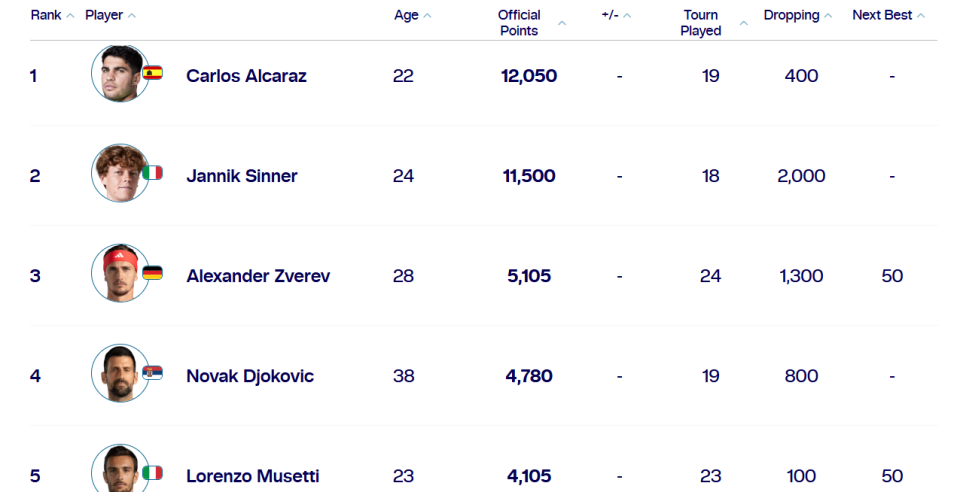Open Carlos Alcaraz player link
This screenshot has width=960, height=492.
[x=246, y=76]
